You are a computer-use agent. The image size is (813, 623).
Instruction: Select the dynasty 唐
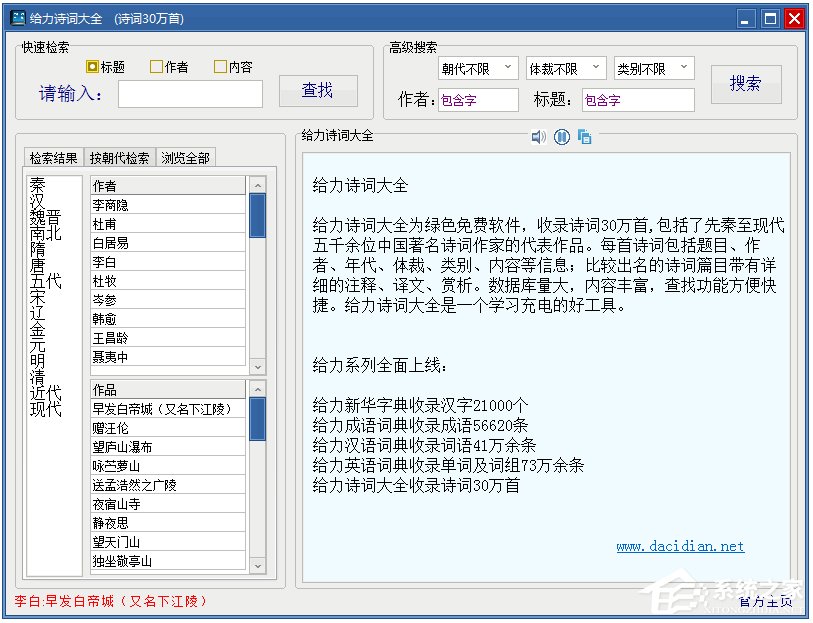coord(38,265)
